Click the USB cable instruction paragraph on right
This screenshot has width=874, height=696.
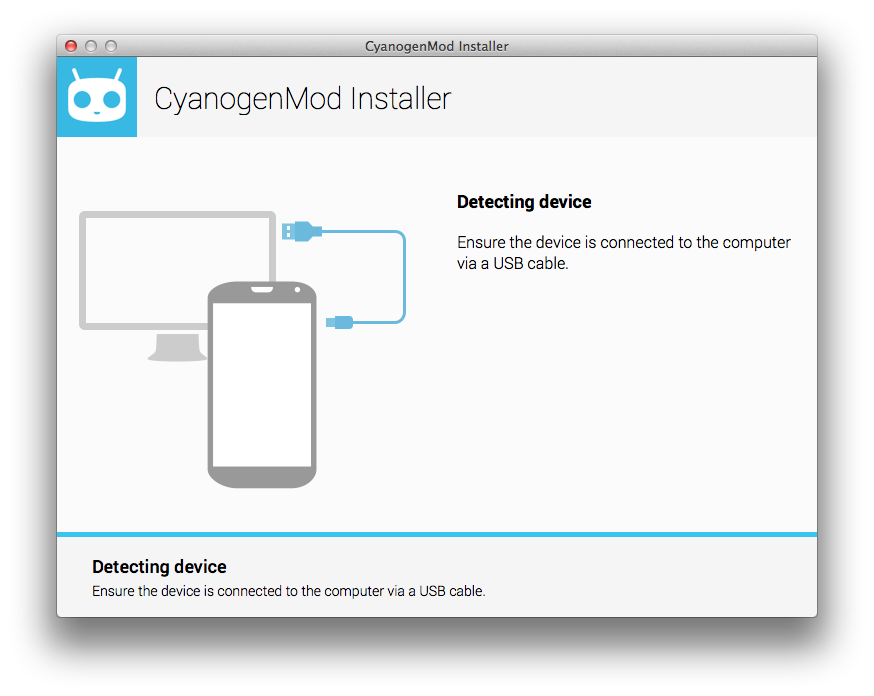(623, 253)
